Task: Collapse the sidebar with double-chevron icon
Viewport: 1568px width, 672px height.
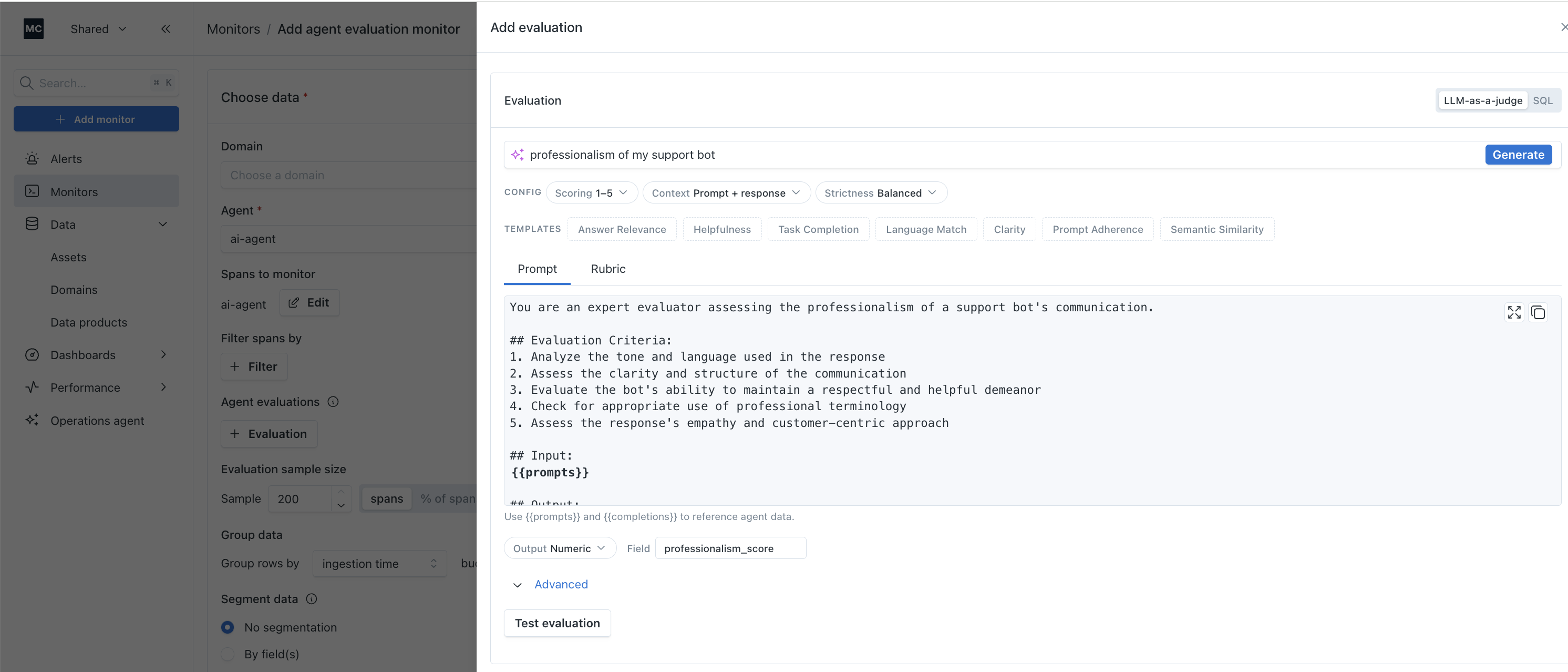Action: coord(166,28)
